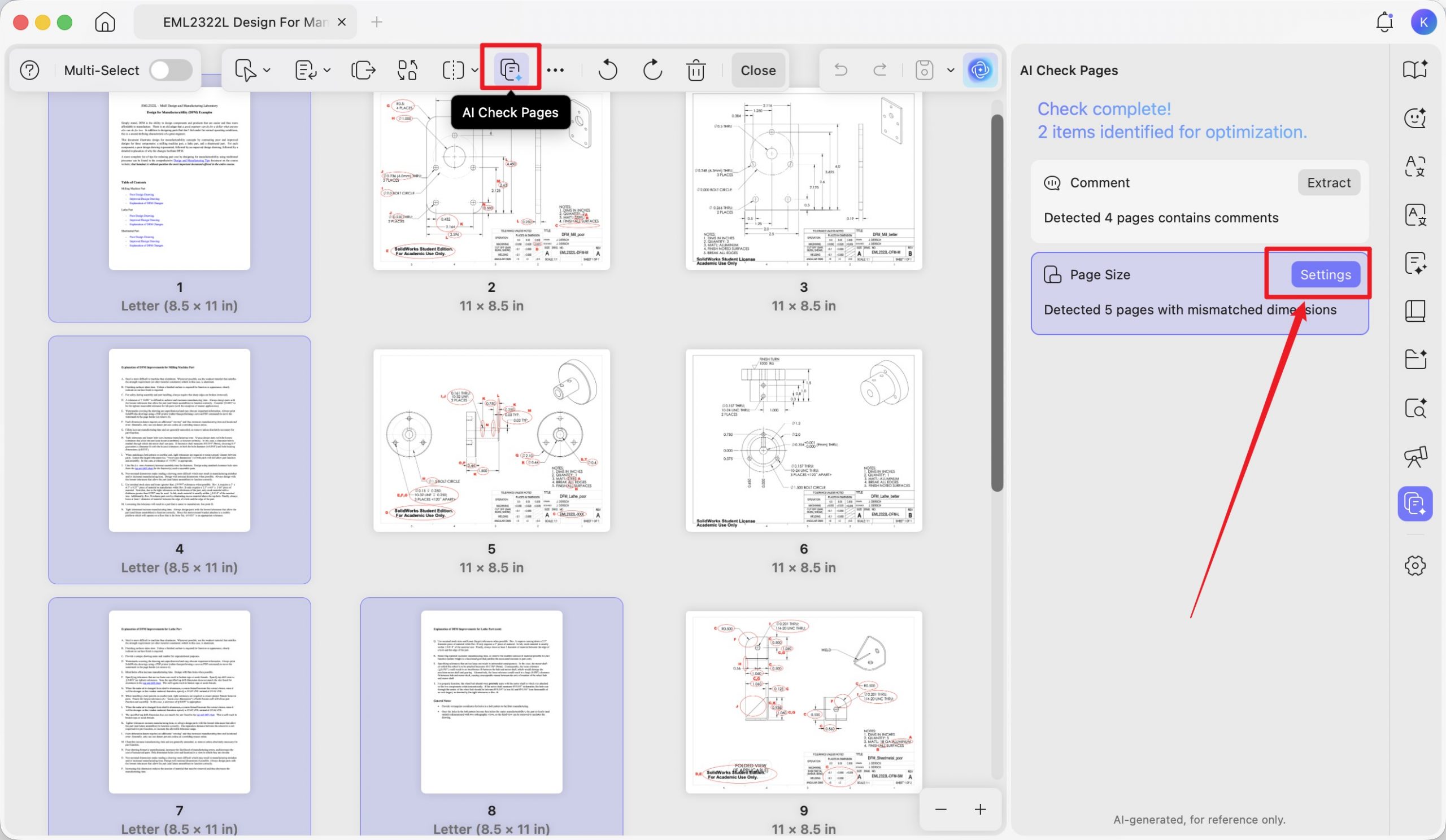Screen dimensions: 1446x840
Task: Delete selected pages with the trash icon
Action: click(x=696, y=70)
